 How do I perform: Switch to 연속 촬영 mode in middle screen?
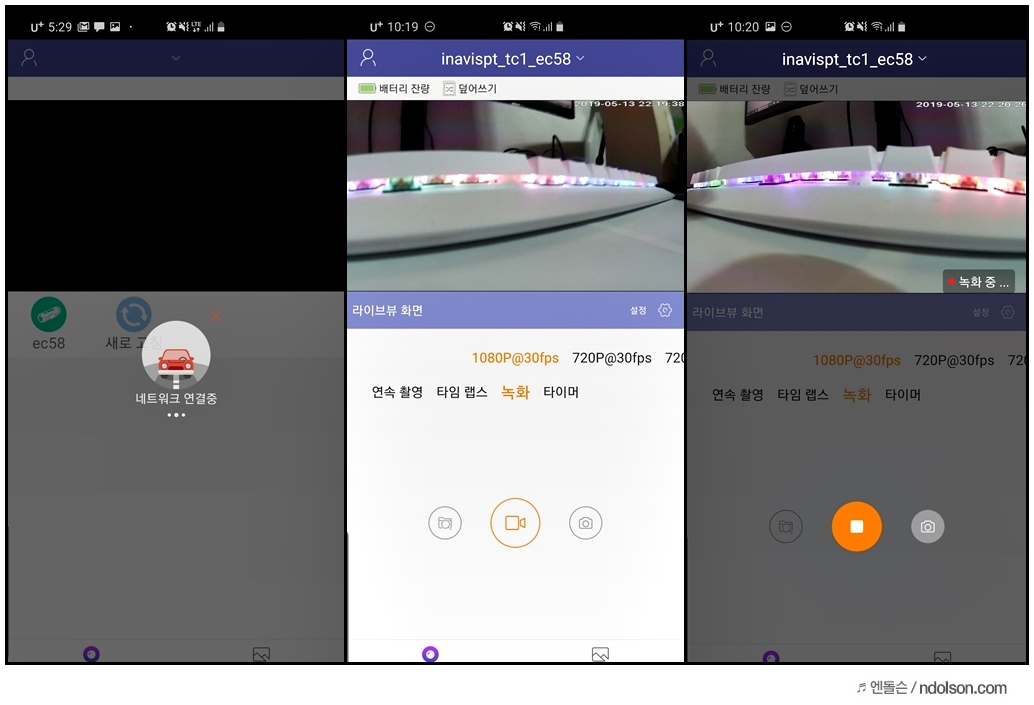click(397, 392)
